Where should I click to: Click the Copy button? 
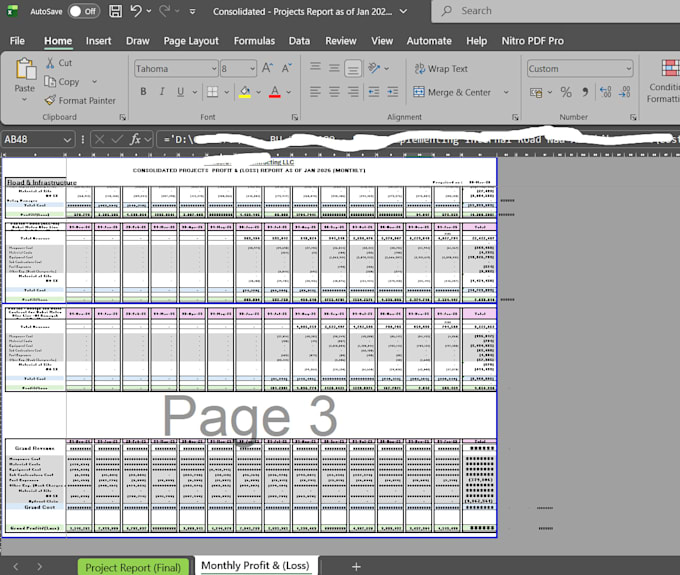pyautogui.click(x=62, y=82)
